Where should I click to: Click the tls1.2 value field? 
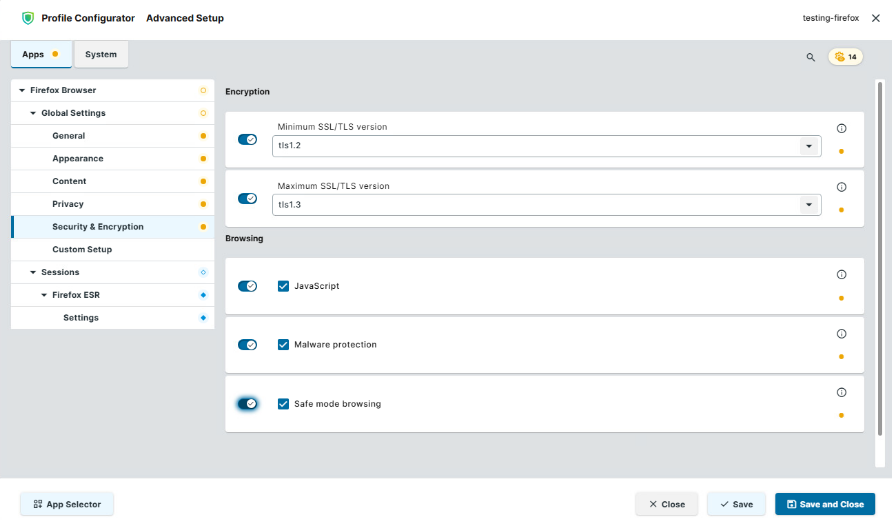(547, 146)
